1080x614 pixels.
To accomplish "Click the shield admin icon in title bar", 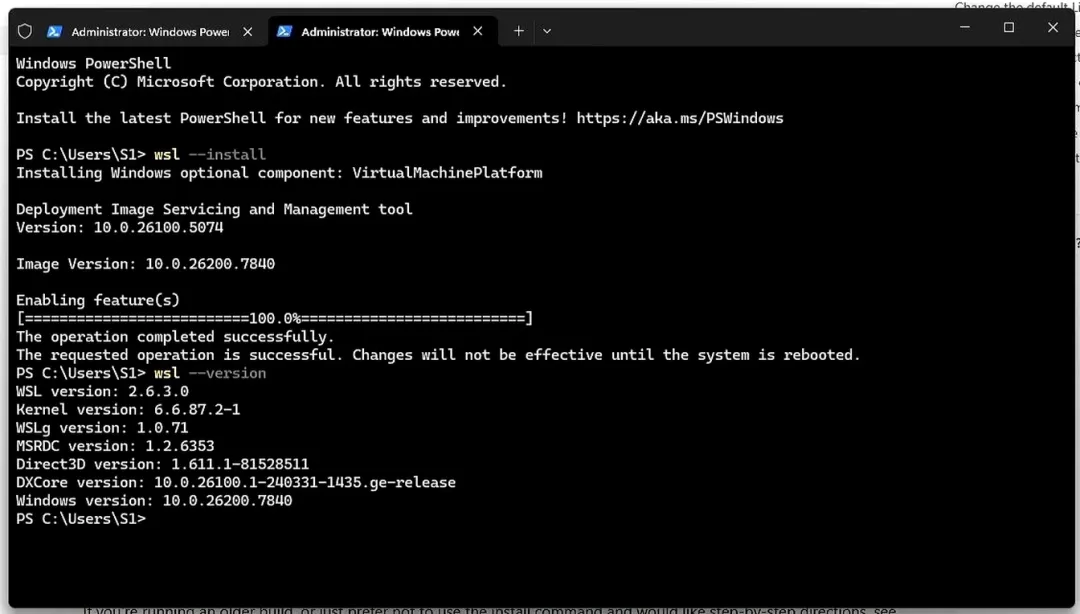I will tap(25, 31).
